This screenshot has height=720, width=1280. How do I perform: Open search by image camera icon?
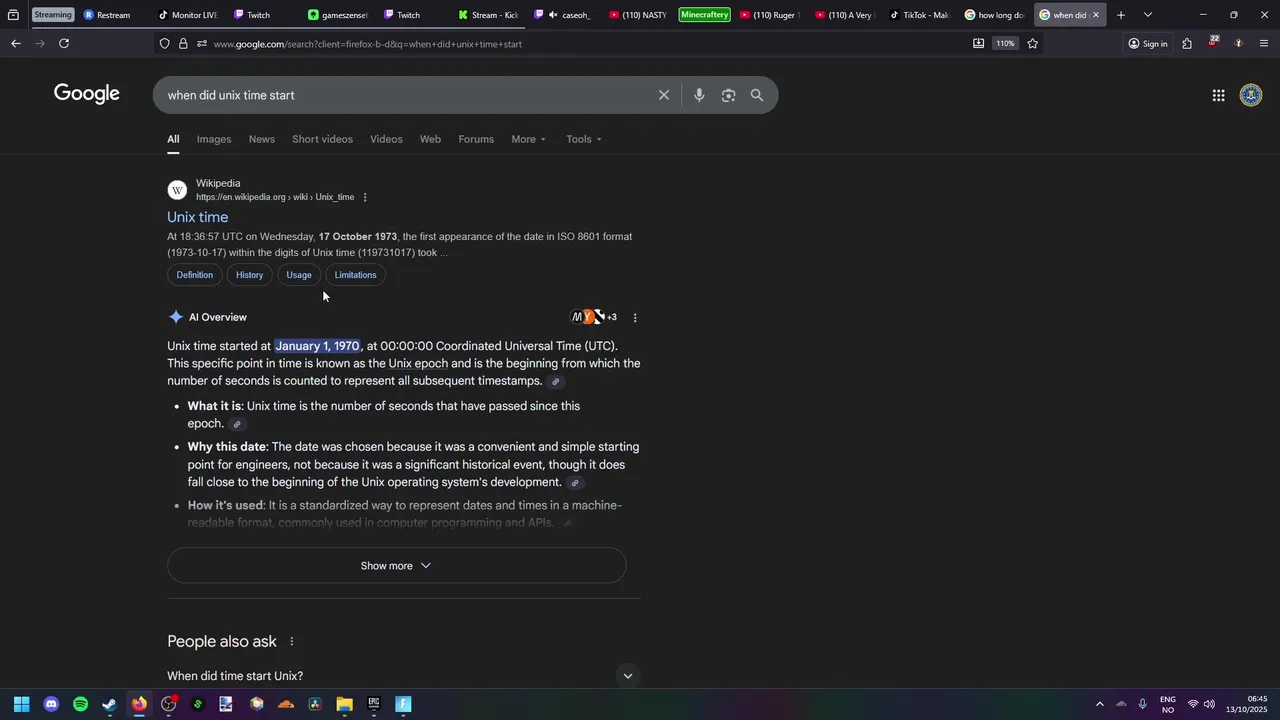728,95
